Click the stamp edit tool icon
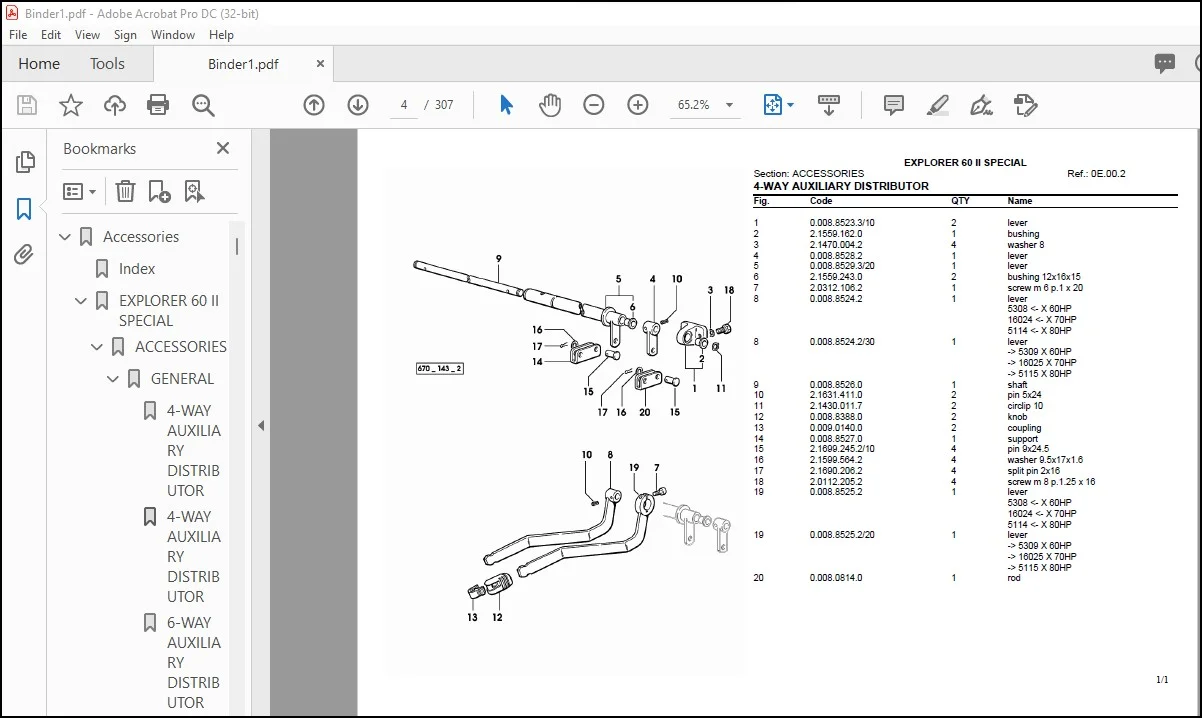 (1025, 105)
